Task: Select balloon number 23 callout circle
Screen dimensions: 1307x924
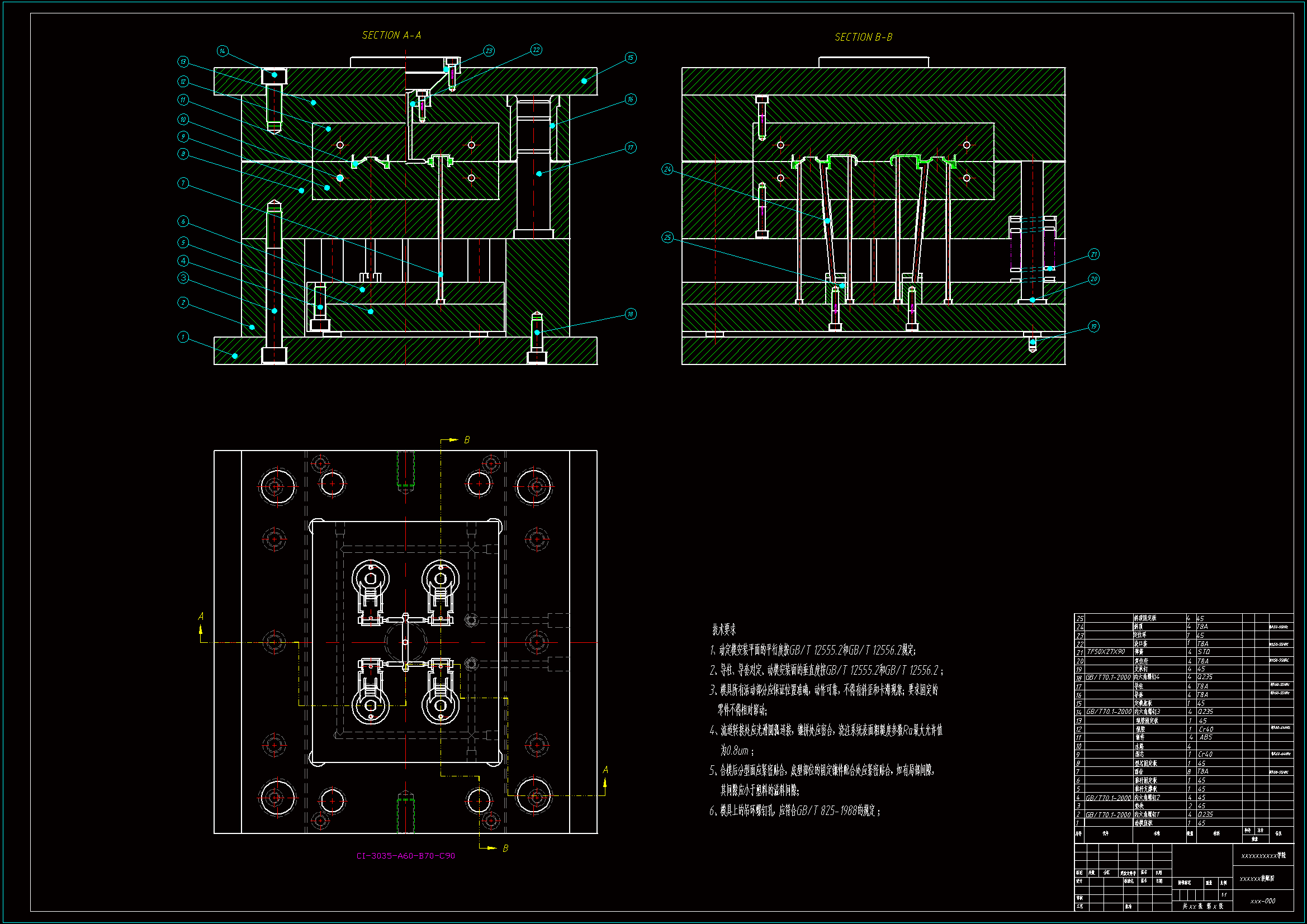Action: point(489,51)
